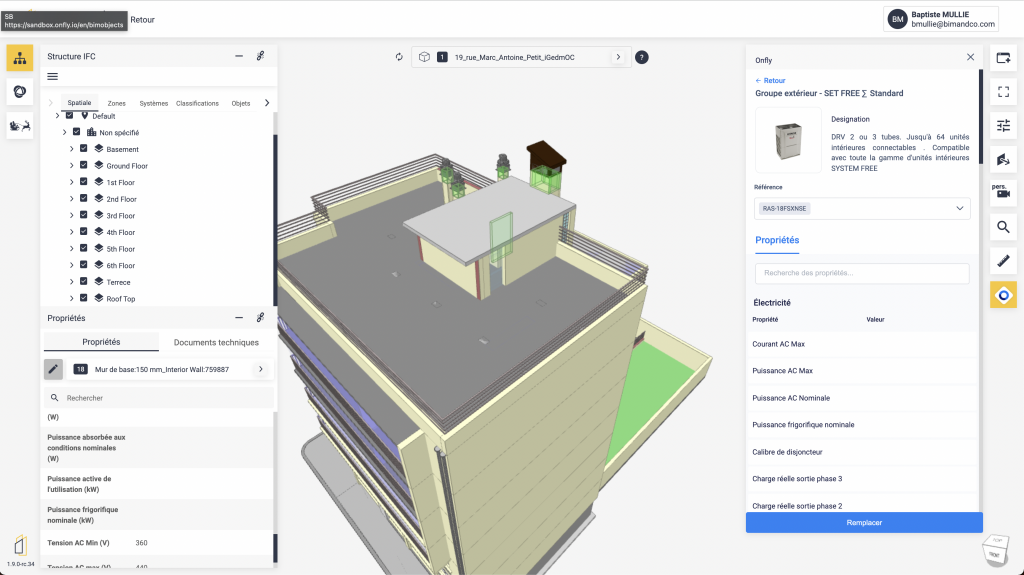Open the hamburger menu in Structure IFC
The image size is (1024, 575).
click(53, 77)
